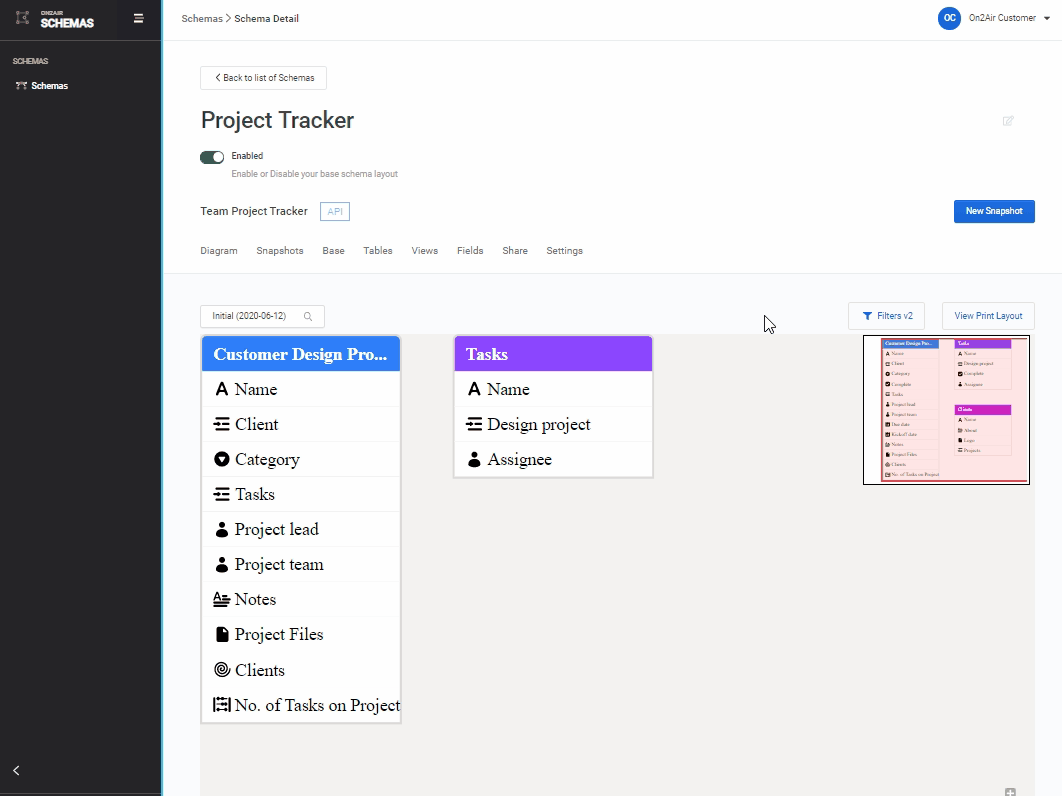Click the spiral icon next to Clients
Image resolution: width=1062 pixels, height=796 pixels.
coord(222,670)
